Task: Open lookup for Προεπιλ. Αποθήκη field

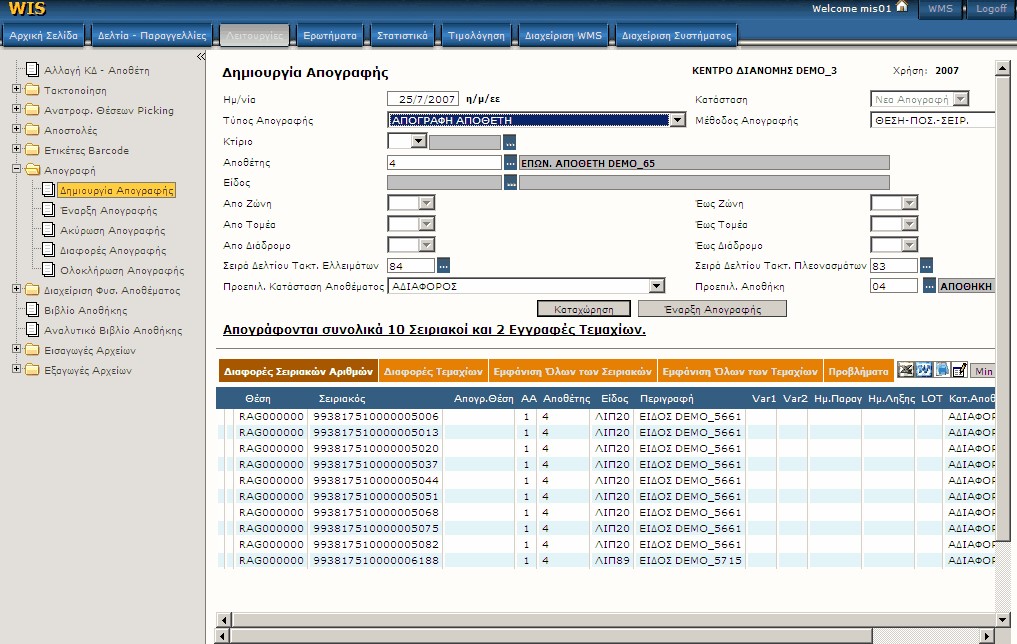Action: 929,286
